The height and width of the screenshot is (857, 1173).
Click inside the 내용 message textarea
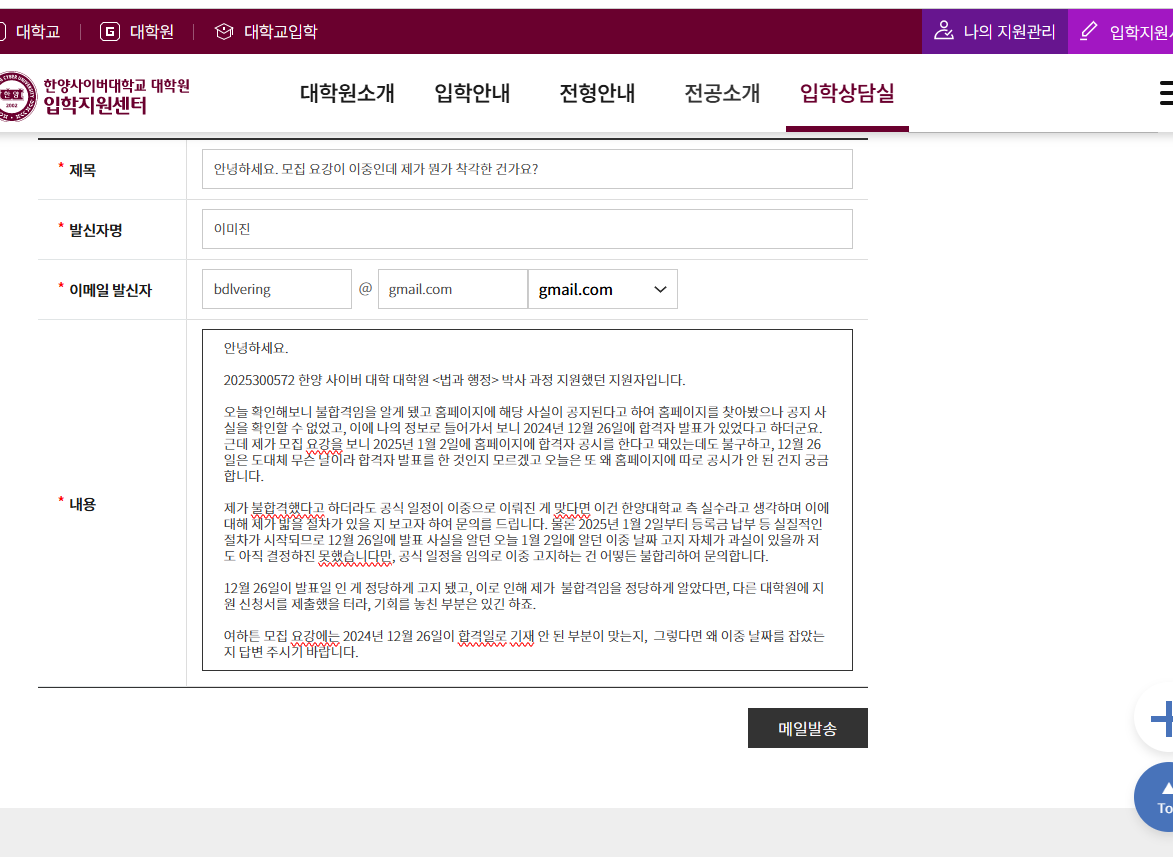[x=528, y=500]
